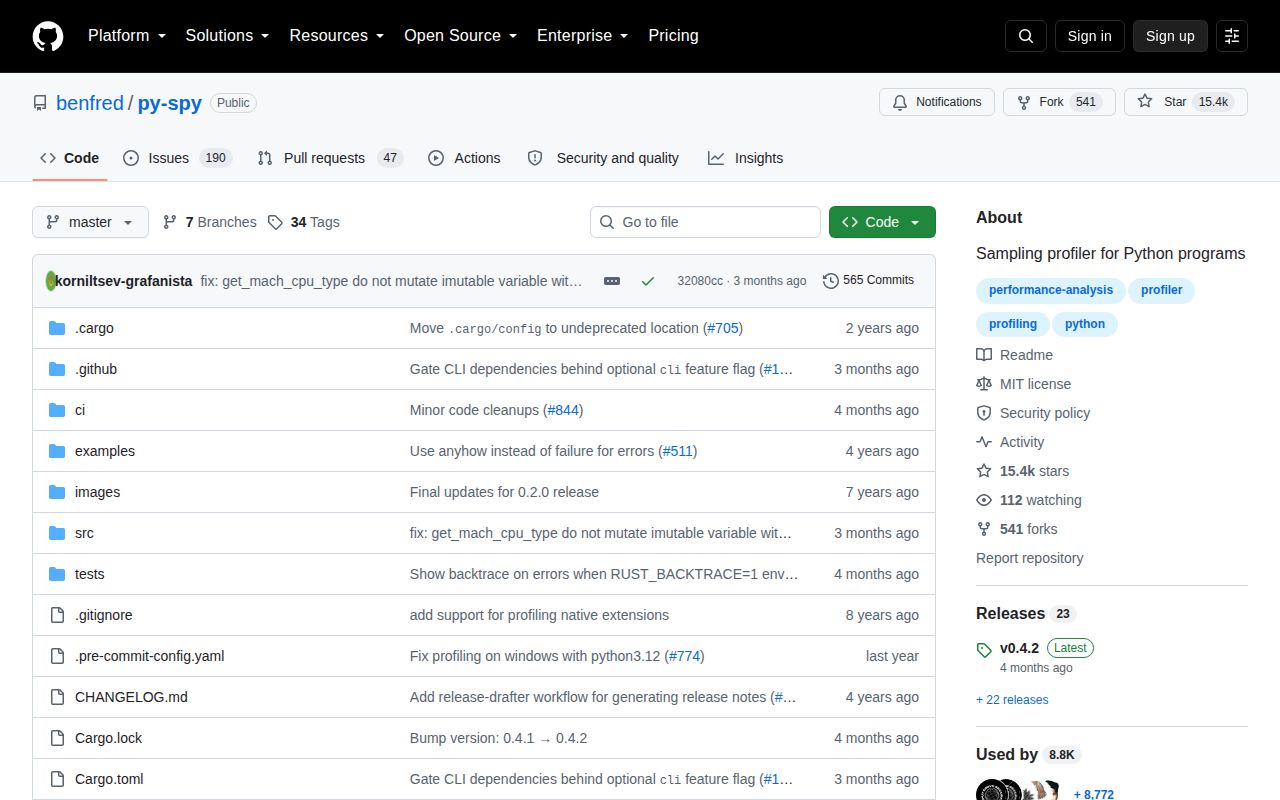Click the CHANGELOG.md file icon
Screen dimensions: 1280x800
pos(57,697)
